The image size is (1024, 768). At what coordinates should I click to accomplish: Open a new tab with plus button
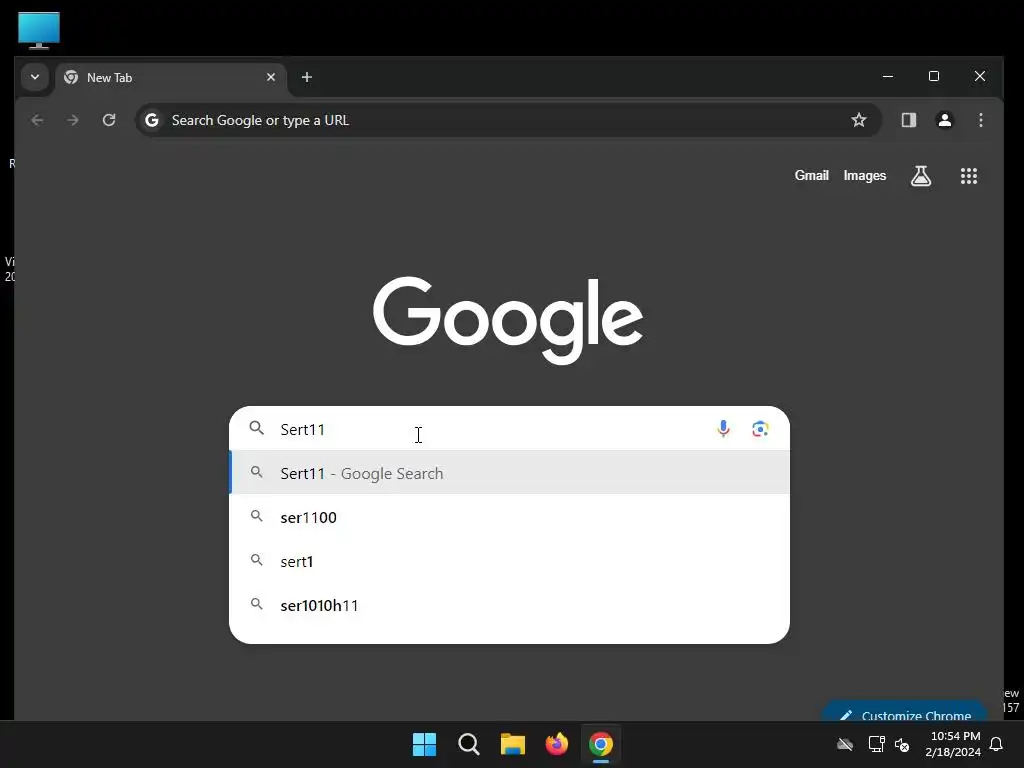(x=306, y=77)
